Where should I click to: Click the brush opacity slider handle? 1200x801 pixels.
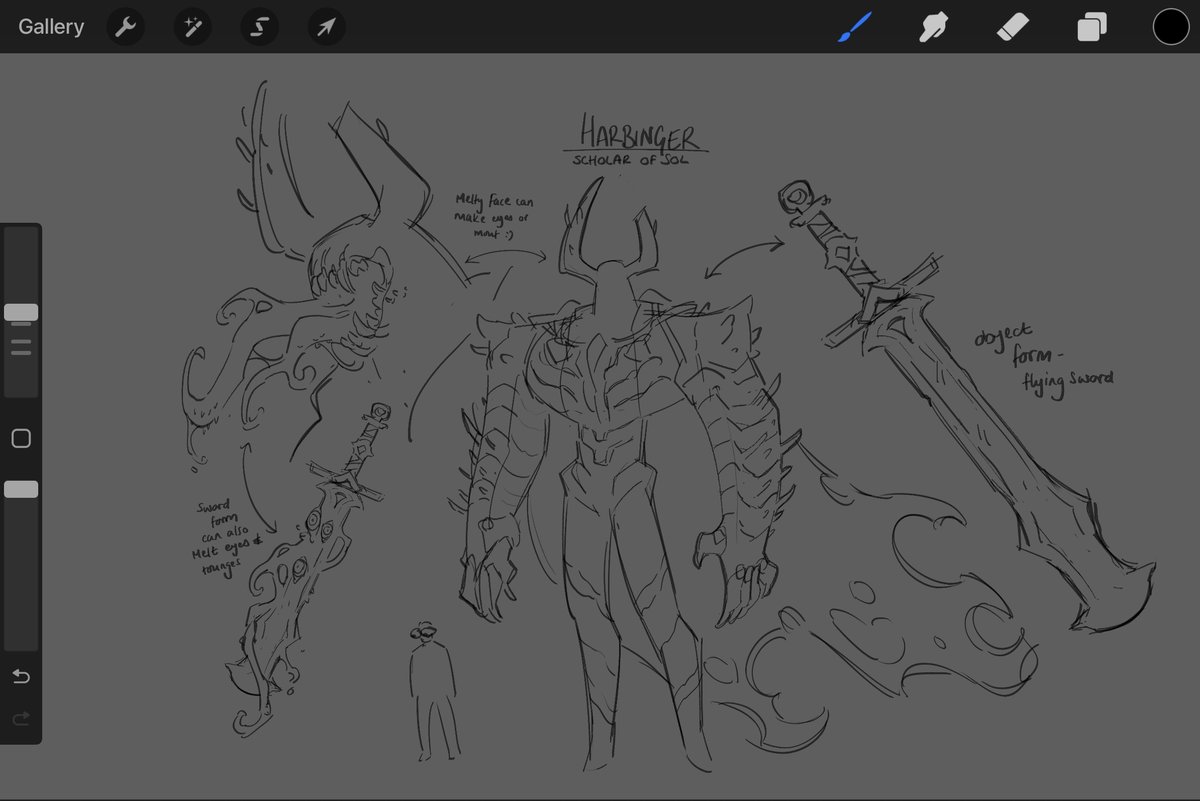21,489
